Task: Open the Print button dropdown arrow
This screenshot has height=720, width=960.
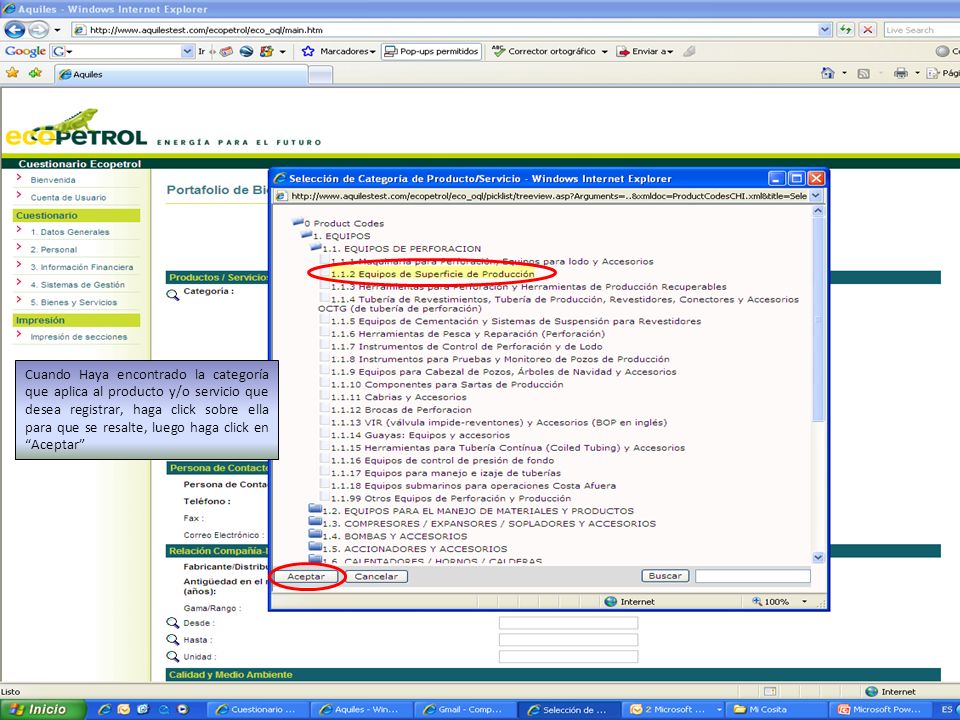Action: point(917,73)
